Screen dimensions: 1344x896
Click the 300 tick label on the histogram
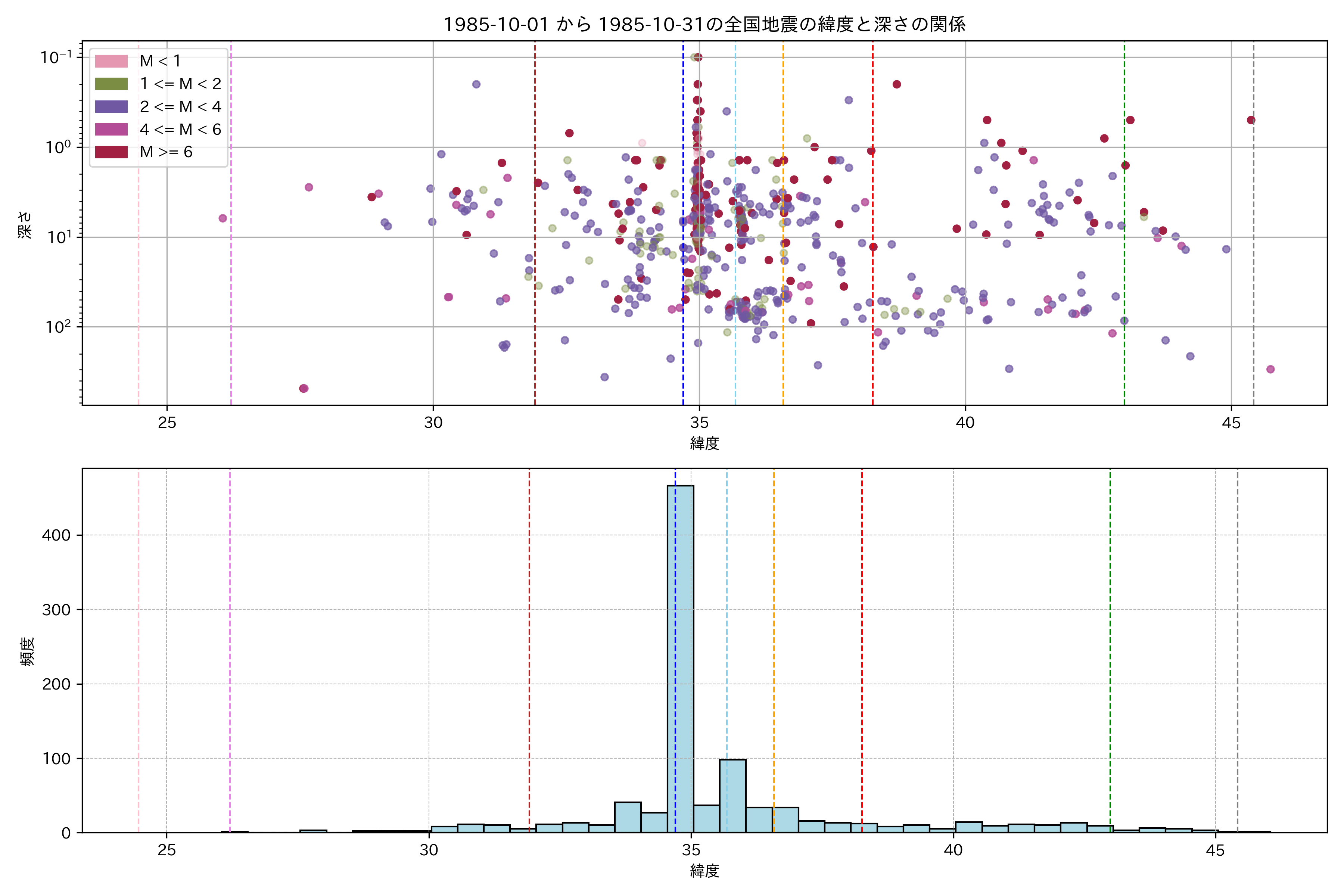click(56, 610)
